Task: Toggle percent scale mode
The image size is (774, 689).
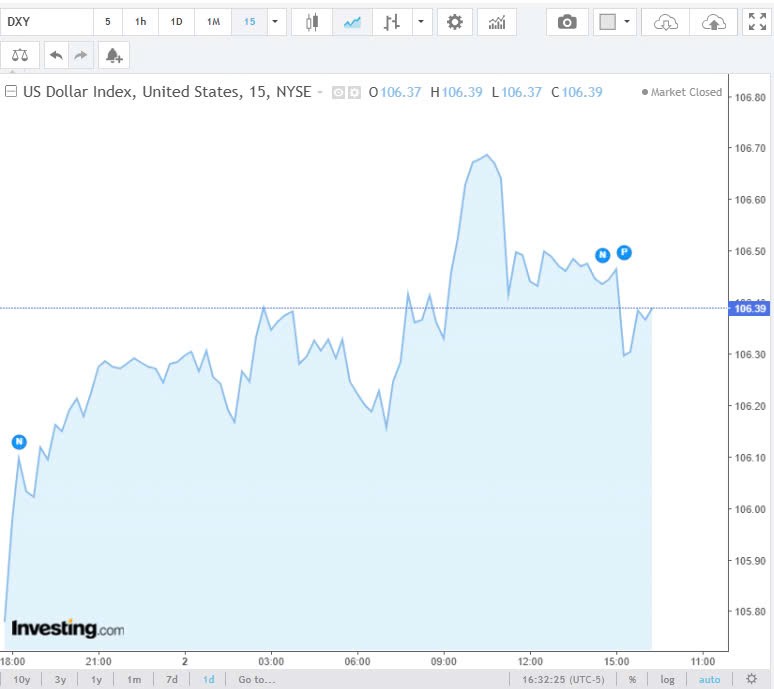Action: point(632,680)
